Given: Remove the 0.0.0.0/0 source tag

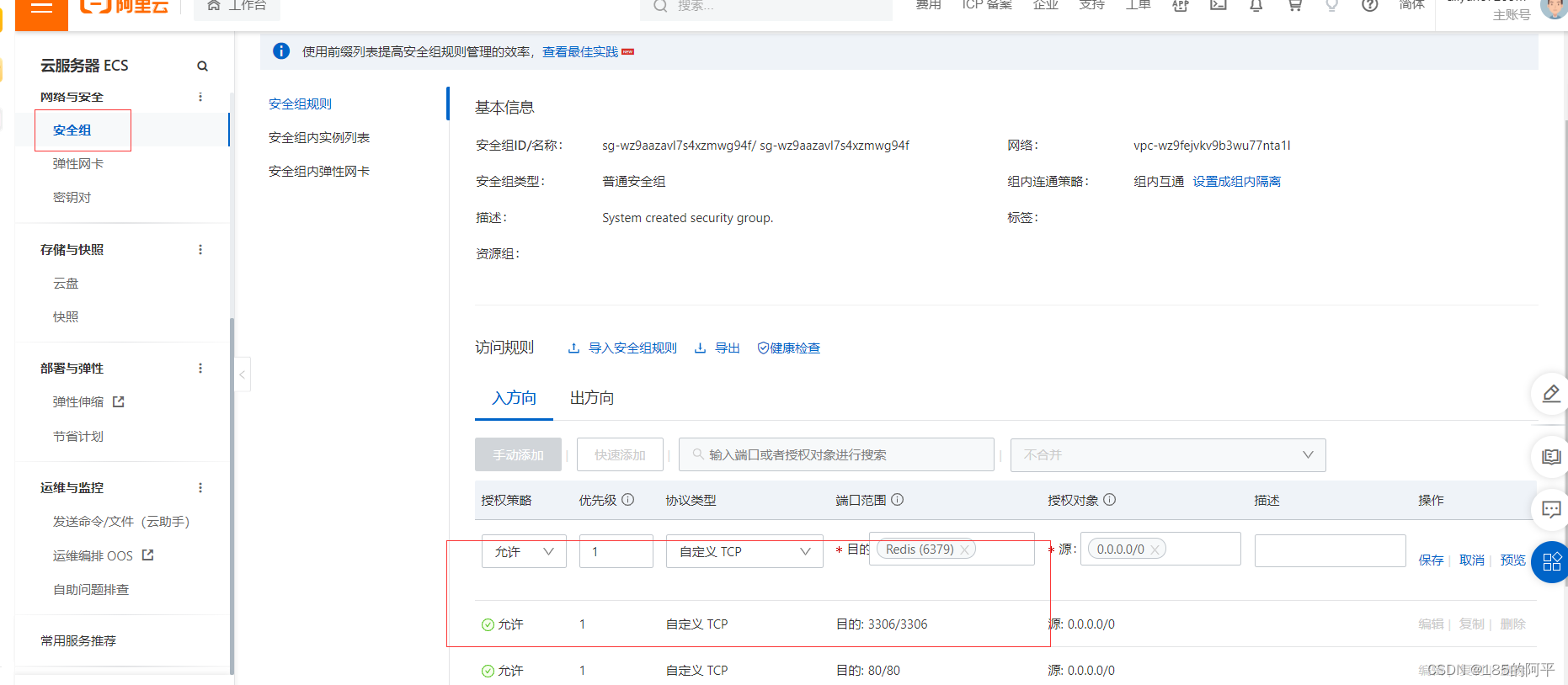Looking at the screenshot, I should [x=1155, y=550].
